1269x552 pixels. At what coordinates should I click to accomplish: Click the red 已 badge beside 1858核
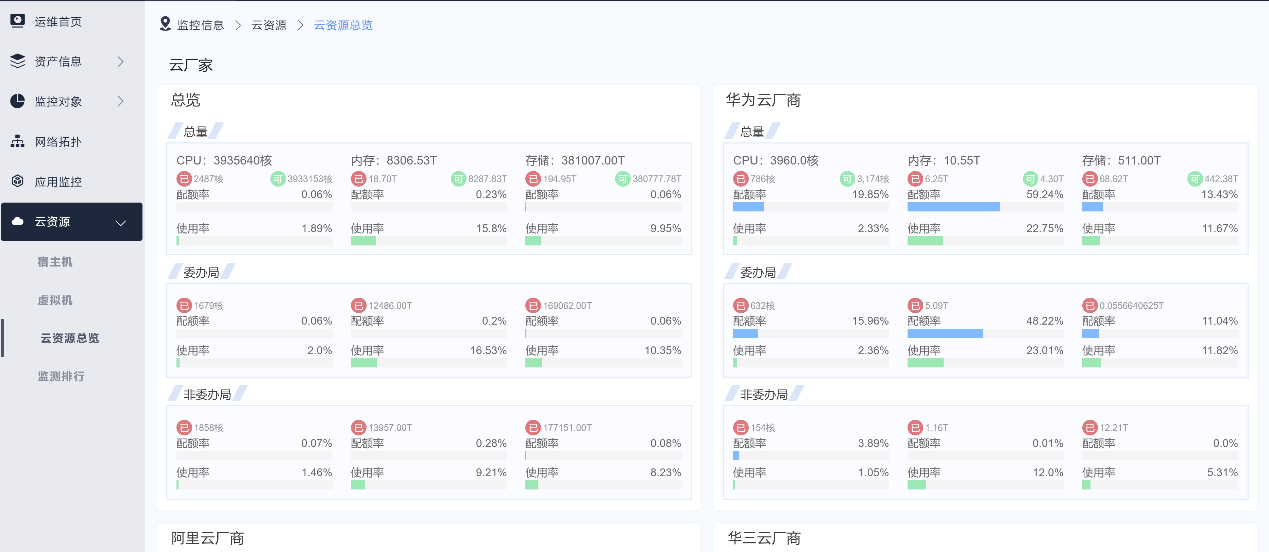(184, 427)
